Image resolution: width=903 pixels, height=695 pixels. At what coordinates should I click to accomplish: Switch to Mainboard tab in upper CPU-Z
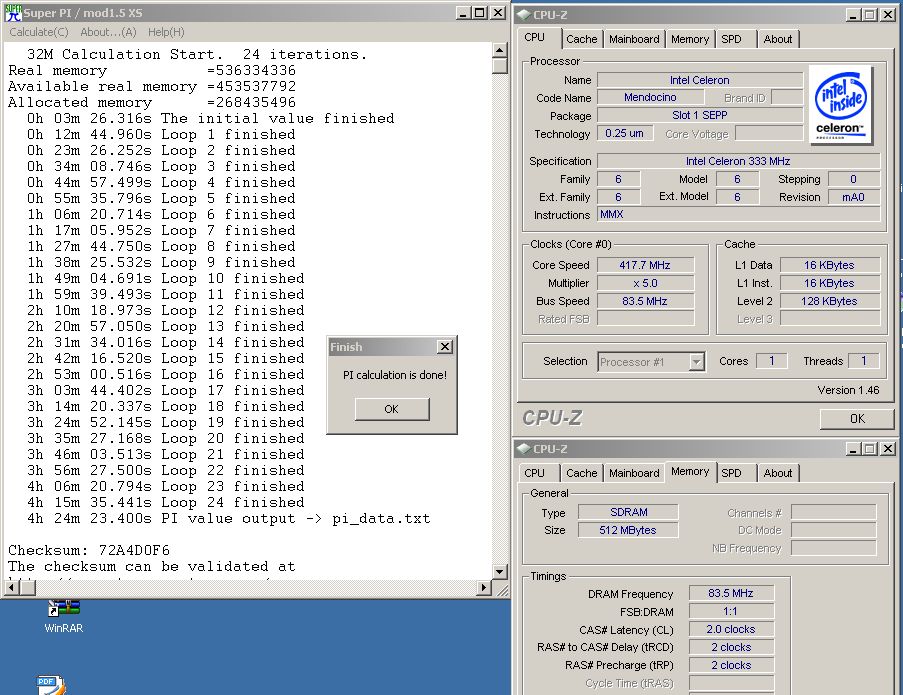tap(634, 39)
